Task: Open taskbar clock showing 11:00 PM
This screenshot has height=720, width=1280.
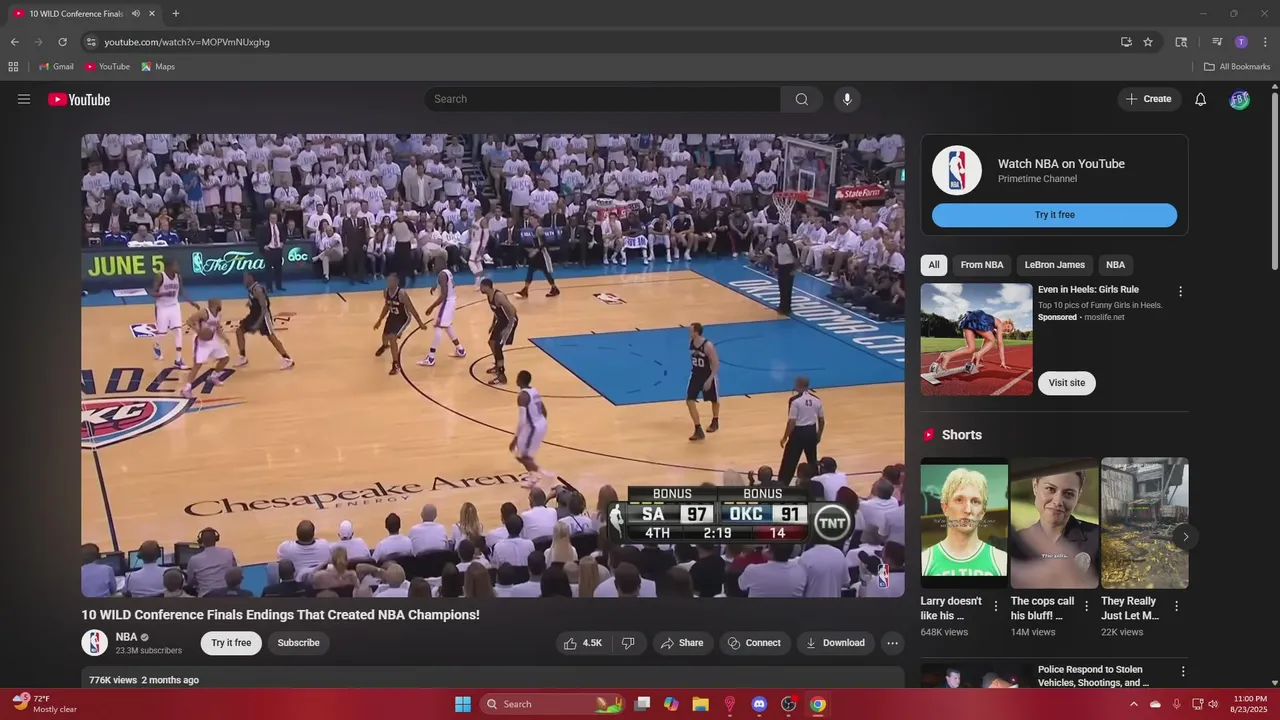Action: pos(1250,704)
